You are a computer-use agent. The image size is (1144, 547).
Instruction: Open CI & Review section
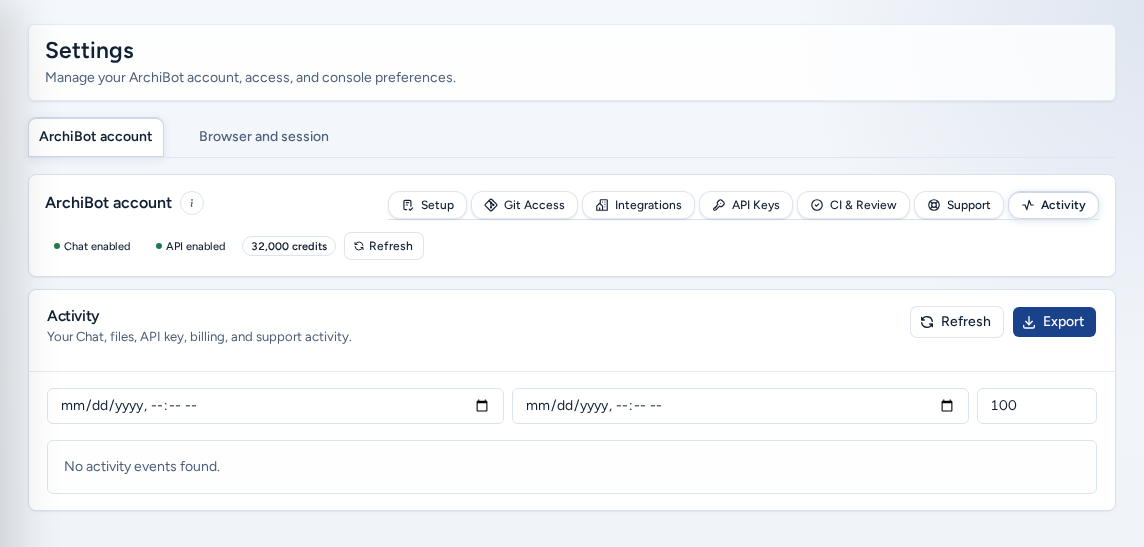[854, 205]
